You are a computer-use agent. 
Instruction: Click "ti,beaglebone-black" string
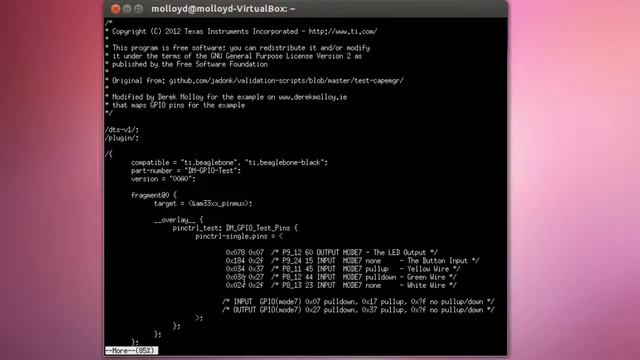coord(286,162)
